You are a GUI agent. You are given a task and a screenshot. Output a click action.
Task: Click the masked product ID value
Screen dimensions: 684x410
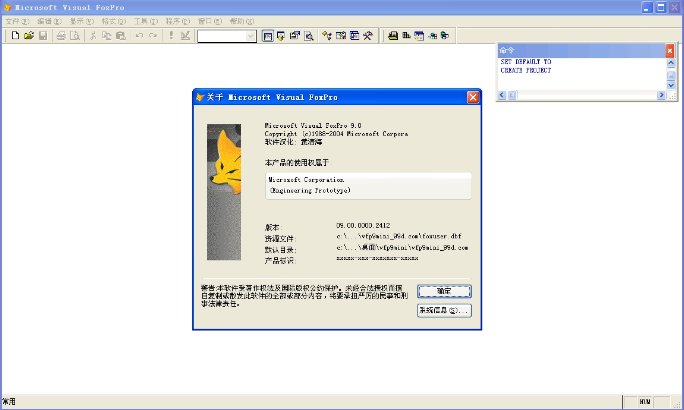pos(377,258)
